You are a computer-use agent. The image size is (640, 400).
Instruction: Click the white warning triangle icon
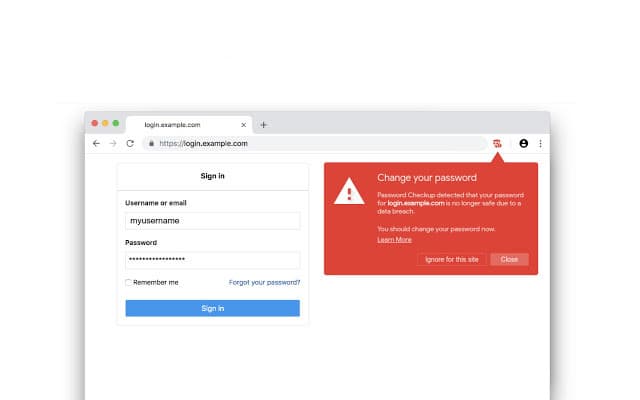pos(349,191)
